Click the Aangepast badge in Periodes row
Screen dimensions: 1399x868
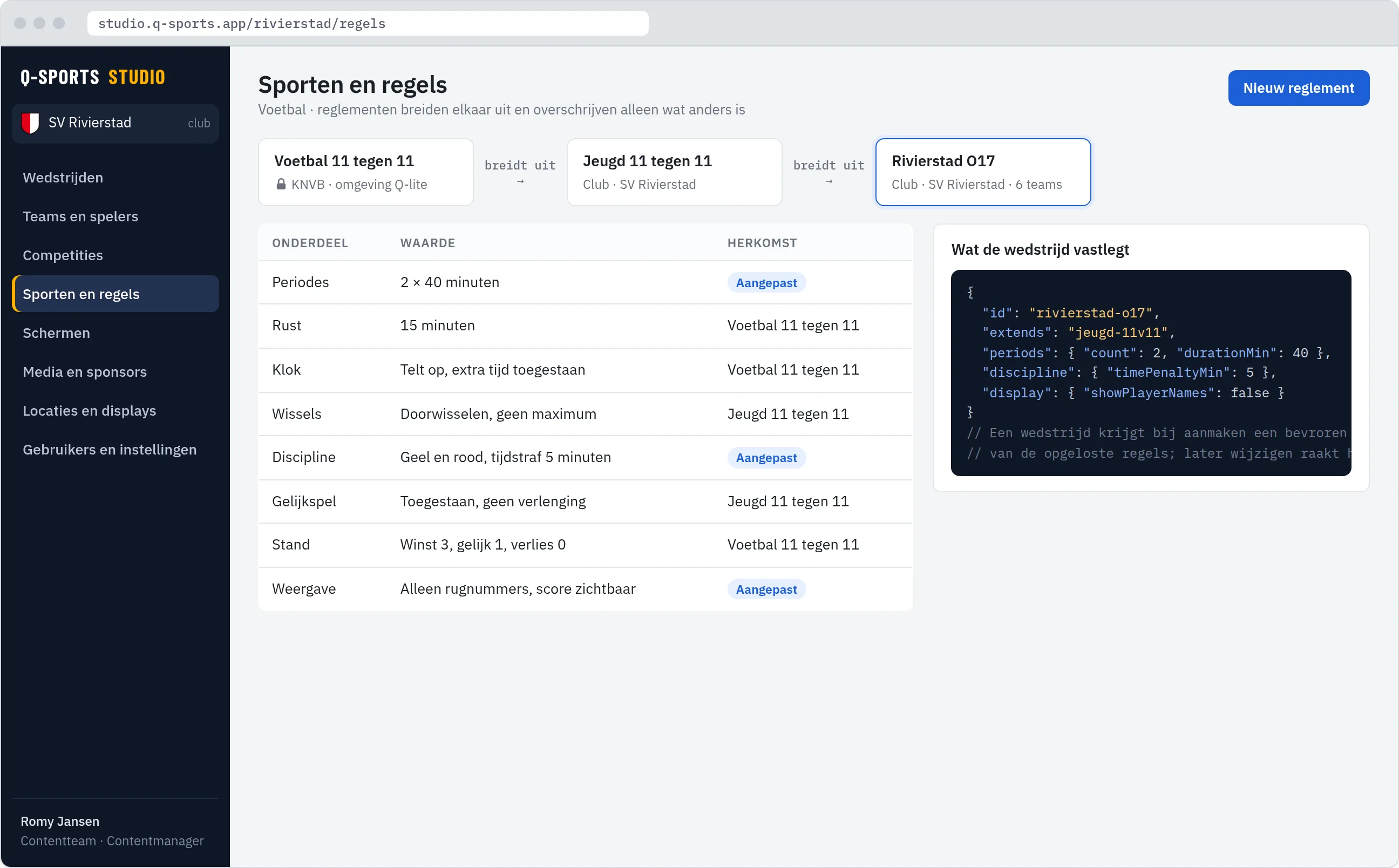click(x=766, y=283)
